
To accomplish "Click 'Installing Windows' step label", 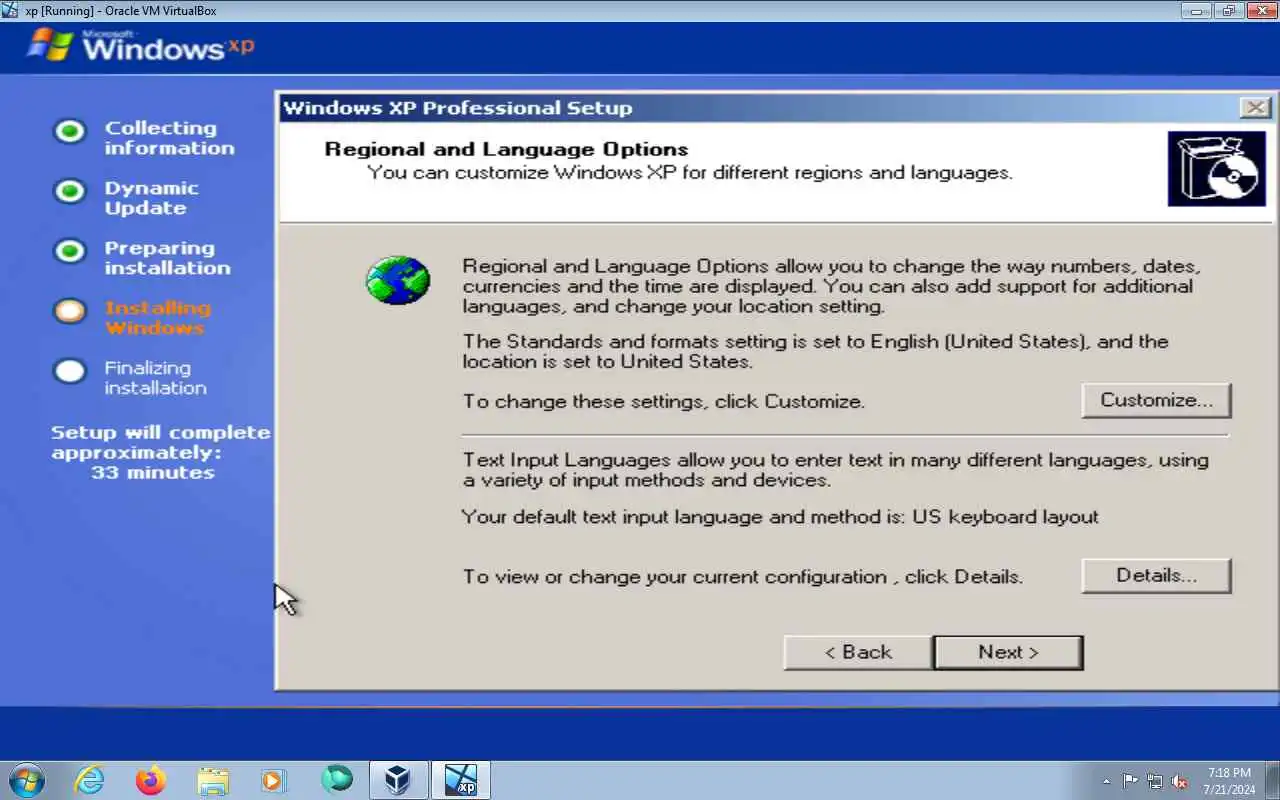I will 158,318.
